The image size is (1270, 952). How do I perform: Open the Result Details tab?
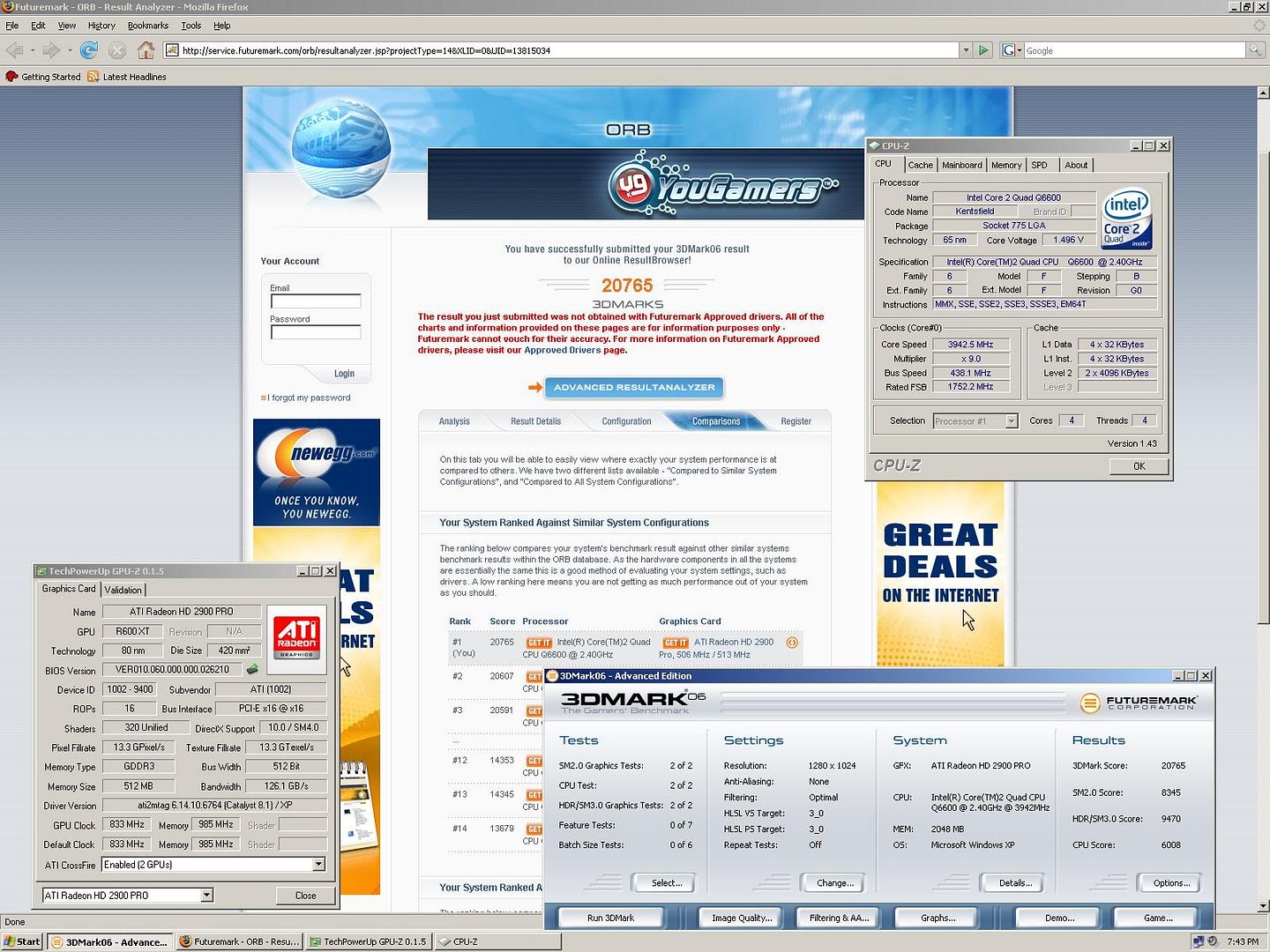535,421
